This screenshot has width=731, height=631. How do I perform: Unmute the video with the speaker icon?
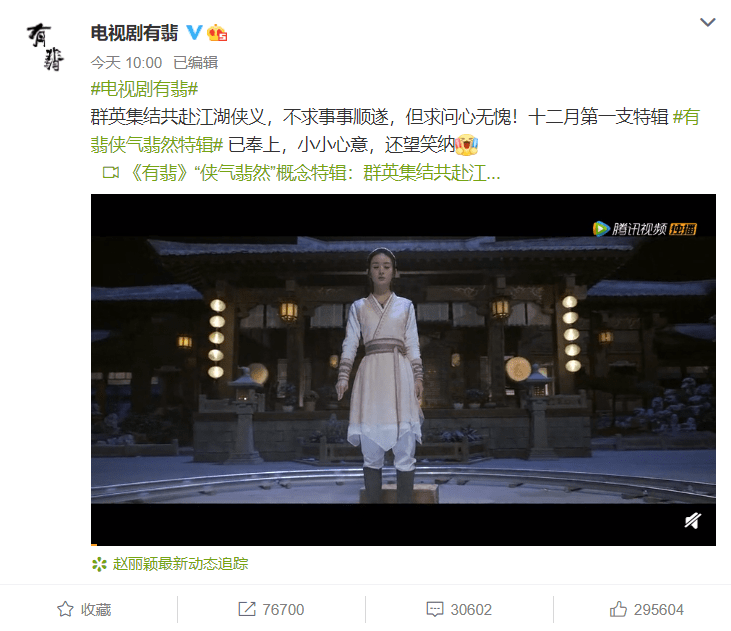(693, 520)
